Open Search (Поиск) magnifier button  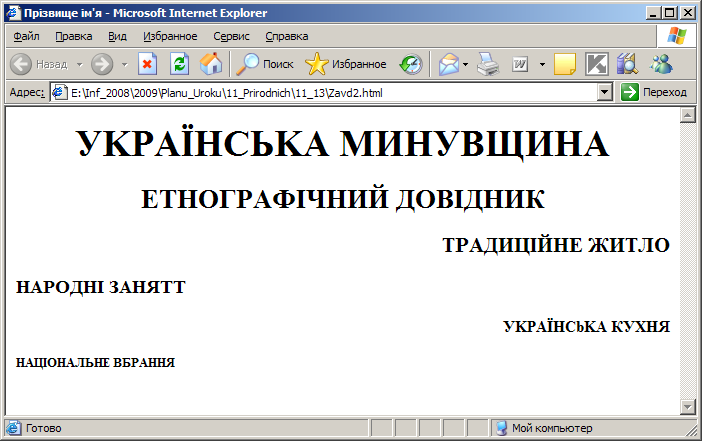point(265,64)
